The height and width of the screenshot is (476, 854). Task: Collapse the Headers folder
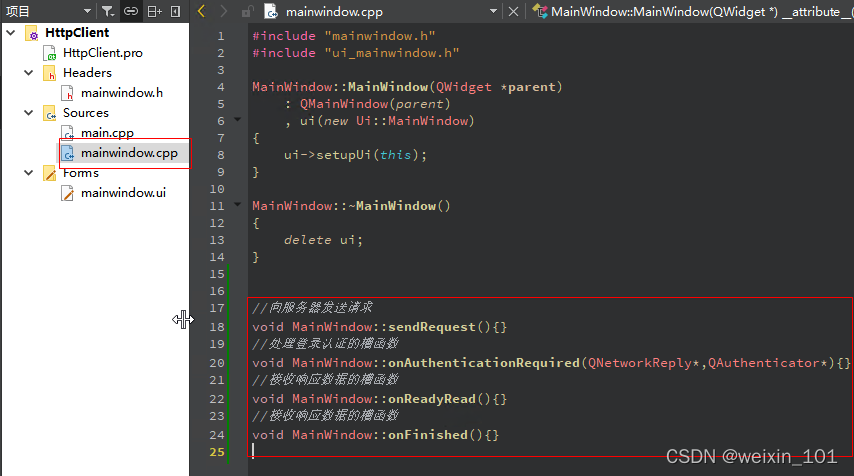pos(28,73)
